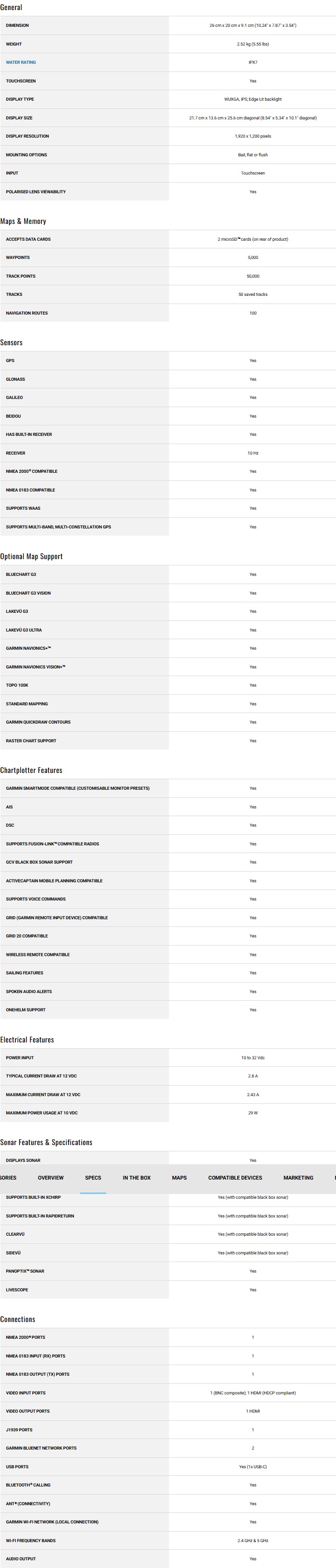Image resolution: width=336 pixels, height=1568 pixels.
Task: Click the Chartplotter Features heading
Action: tap(31, 770)
